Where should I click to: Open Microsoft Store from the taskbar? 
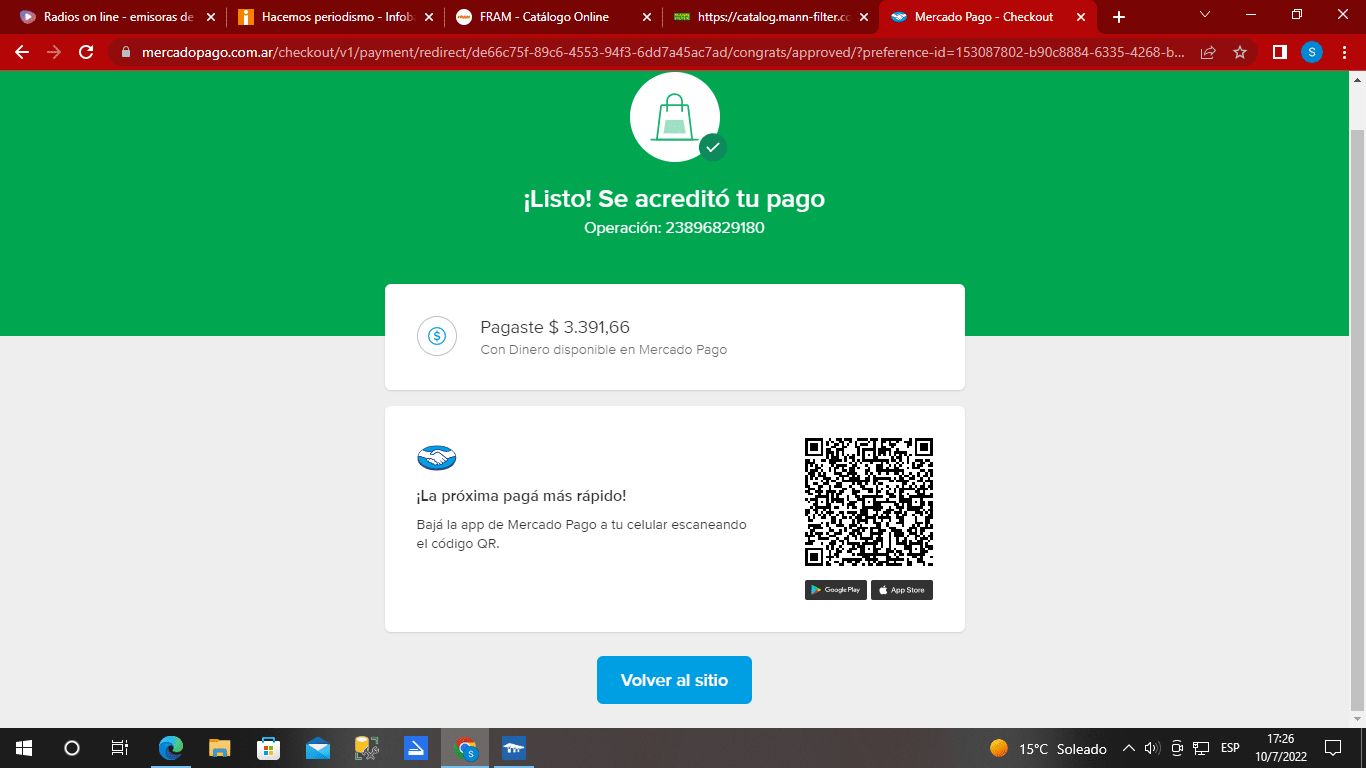click(268, 748)
